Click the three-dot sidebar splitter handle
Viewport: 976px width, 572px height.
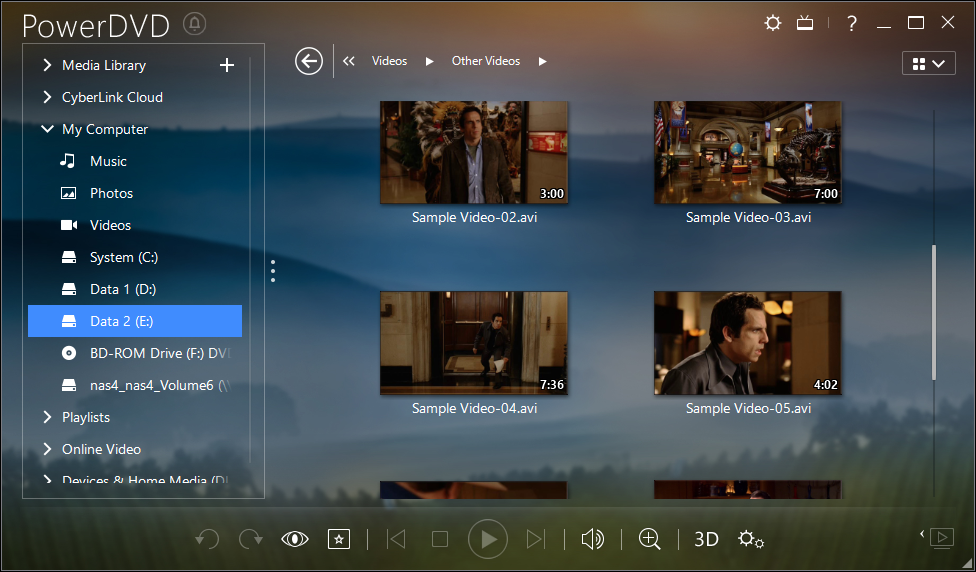click(273, 271)
